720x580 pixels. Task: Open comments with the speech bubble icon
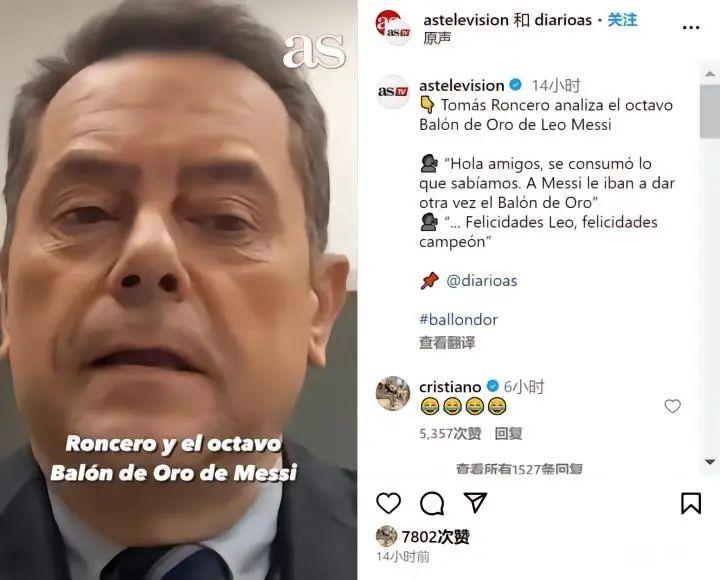tap(432, 503)
